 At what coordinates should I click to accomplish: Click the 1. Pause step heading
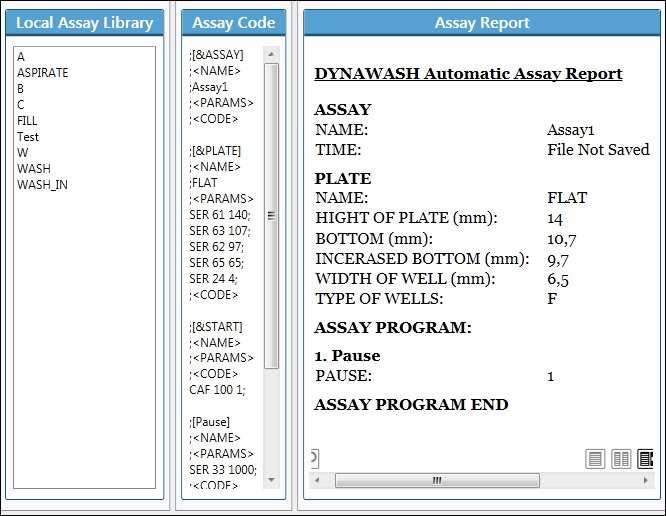click(347, 356)
